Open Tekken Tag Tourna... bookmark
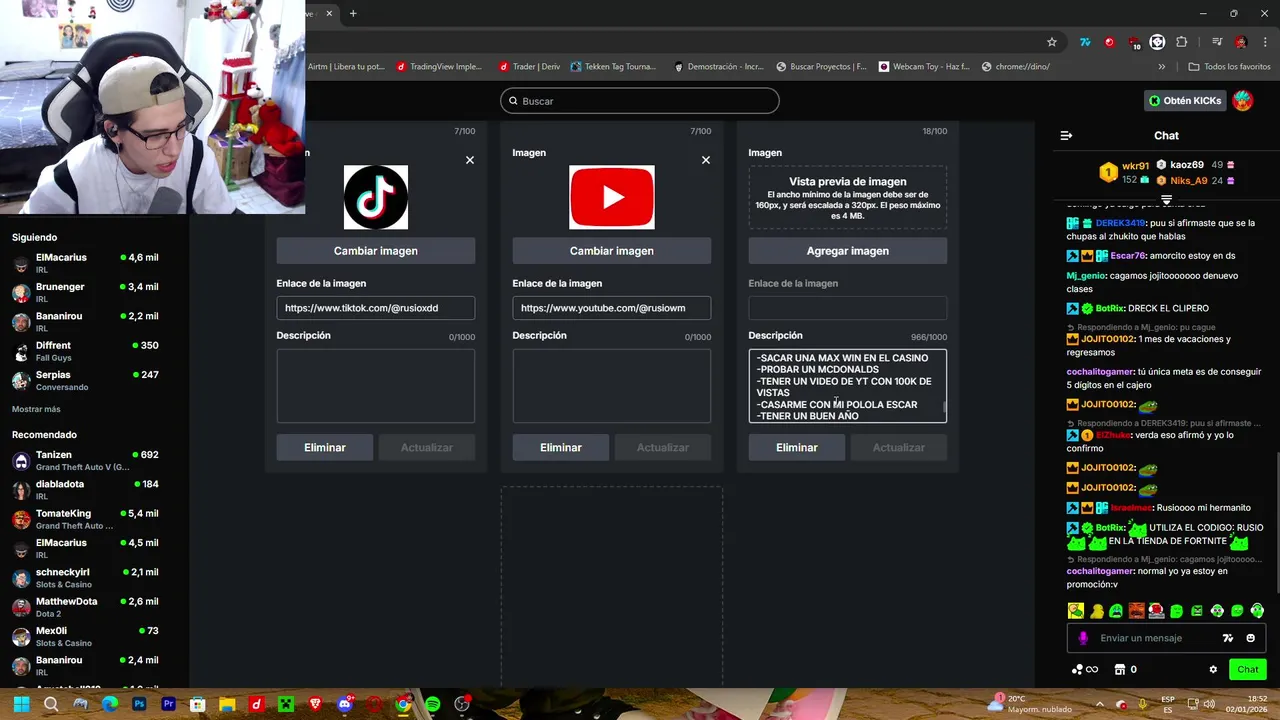This screenshot has height=720, width=1280. pyautogui.click(x=613, y=67)
